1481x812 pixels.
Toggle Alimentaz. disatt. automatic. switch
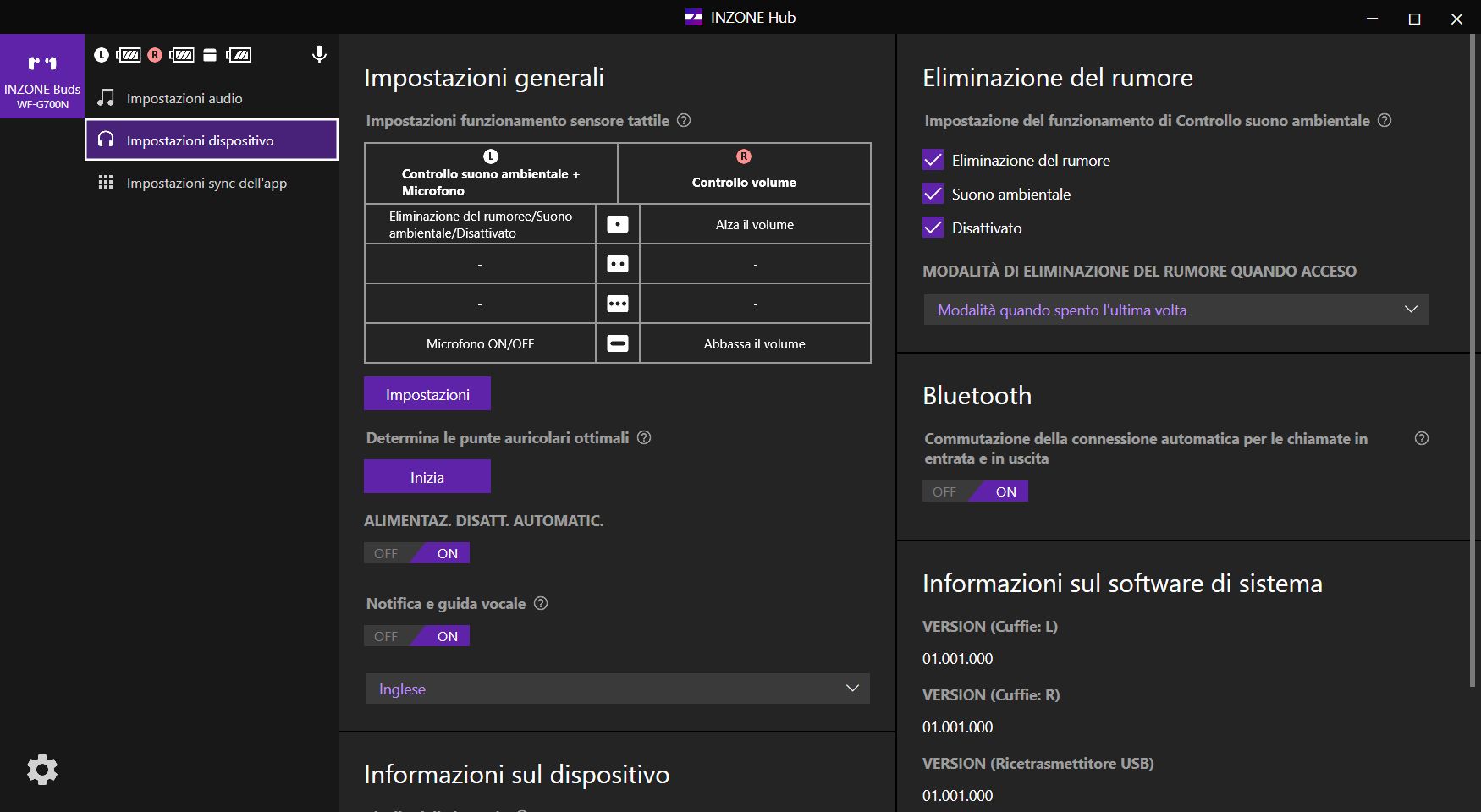(416, 553)
